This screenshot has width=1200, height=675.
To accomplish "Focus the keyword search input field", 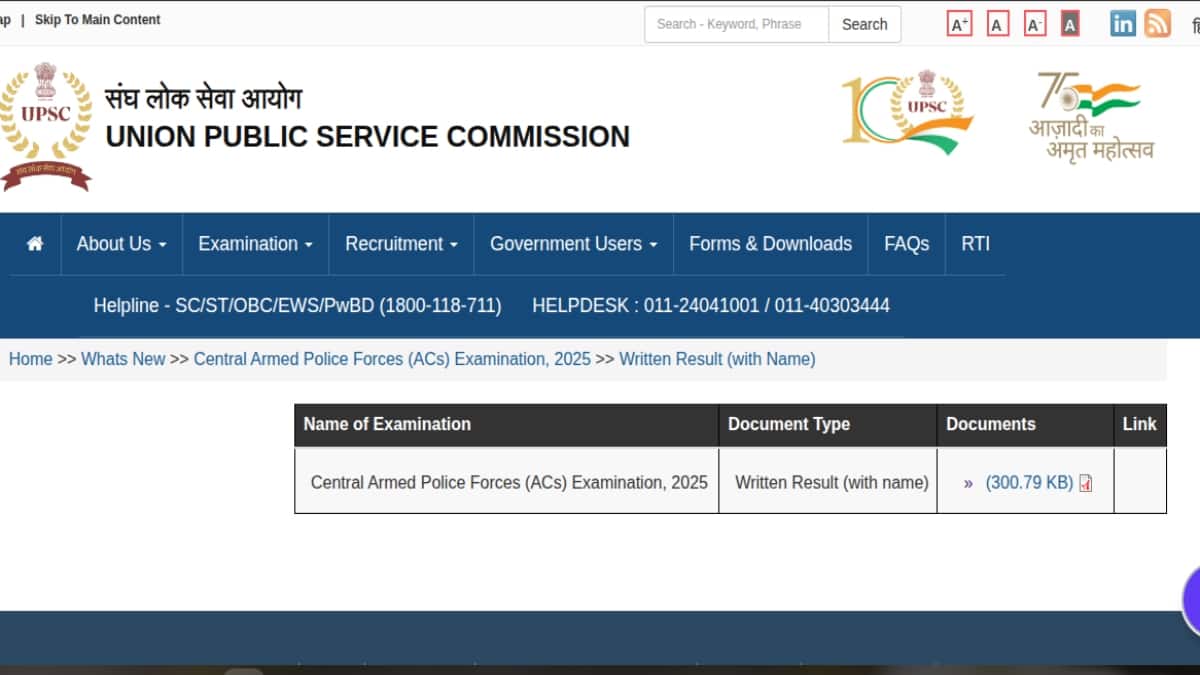I will click(736, 24).
